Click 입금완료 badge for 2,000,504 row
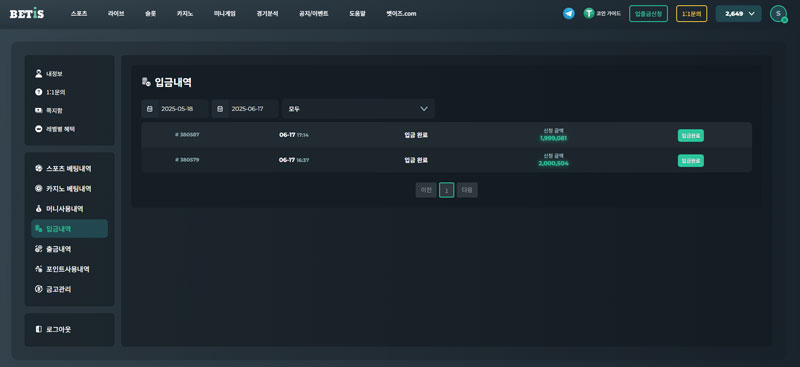The height and width of the screenshot is (367, 800). tap(691, 160)
